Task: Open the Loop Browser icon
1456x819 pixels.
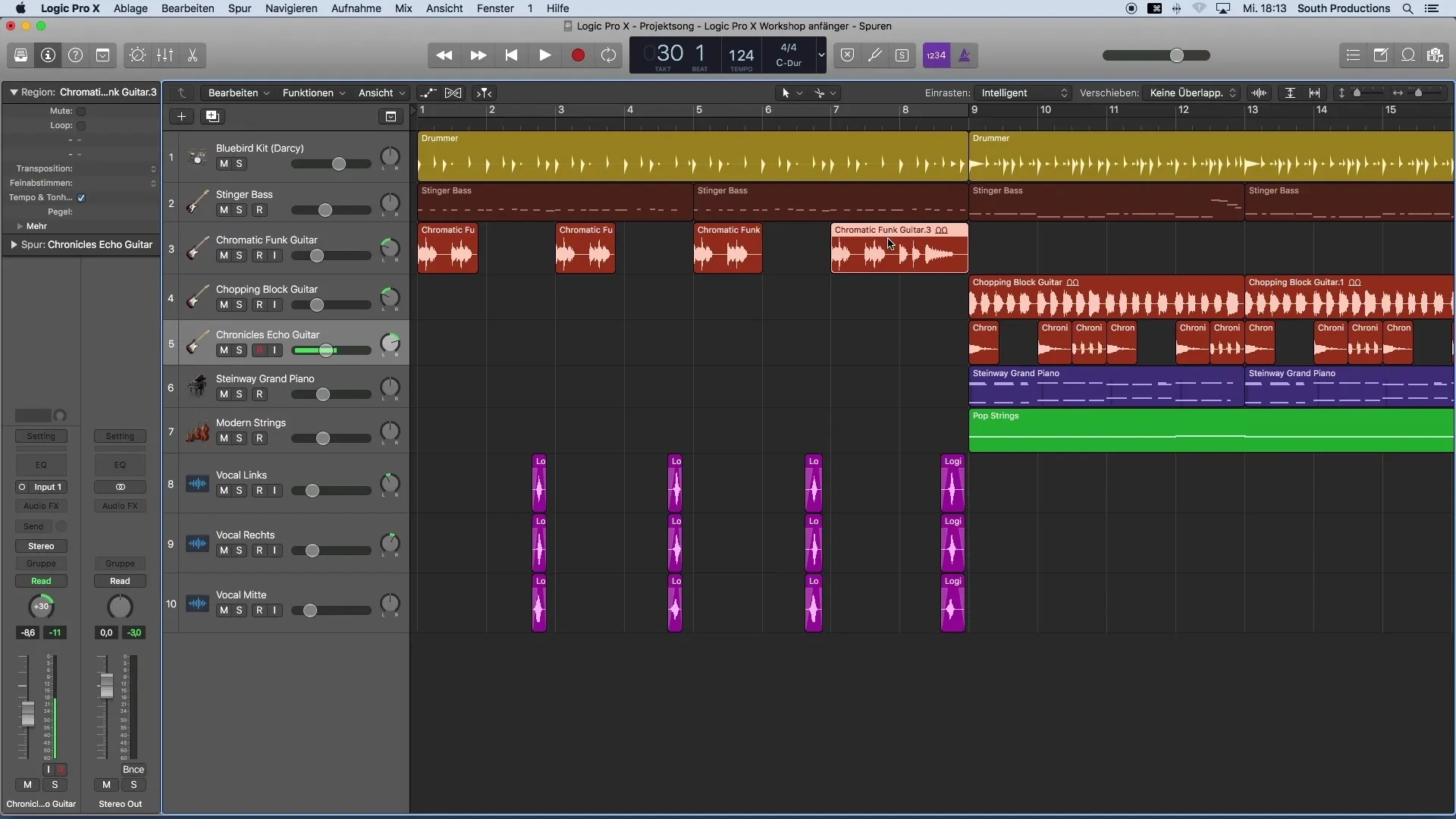Action: point(1407,55)
